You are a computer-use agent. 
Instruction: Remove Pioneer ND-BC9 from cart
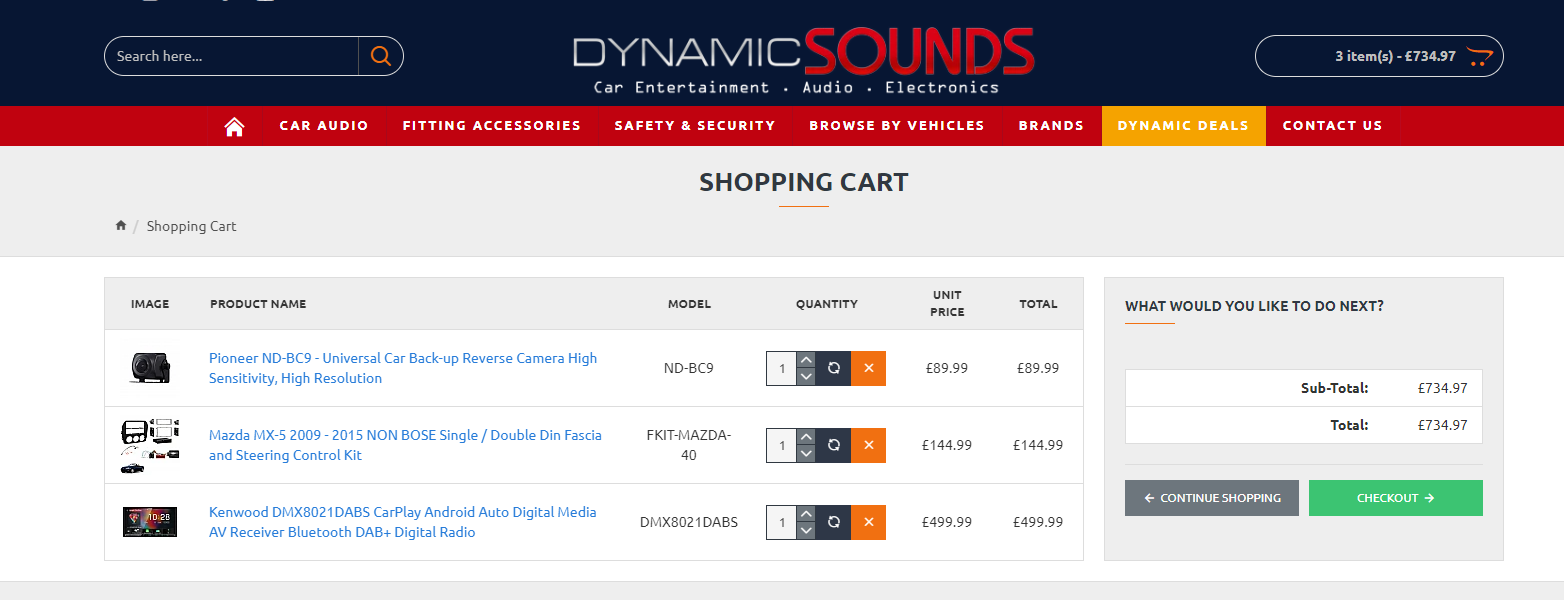pyautogui.click(x=868, y=368)
